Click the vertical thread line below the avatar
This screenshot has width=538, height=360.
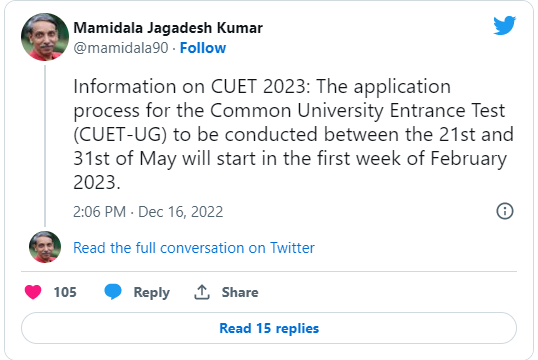tap(45, 146)
